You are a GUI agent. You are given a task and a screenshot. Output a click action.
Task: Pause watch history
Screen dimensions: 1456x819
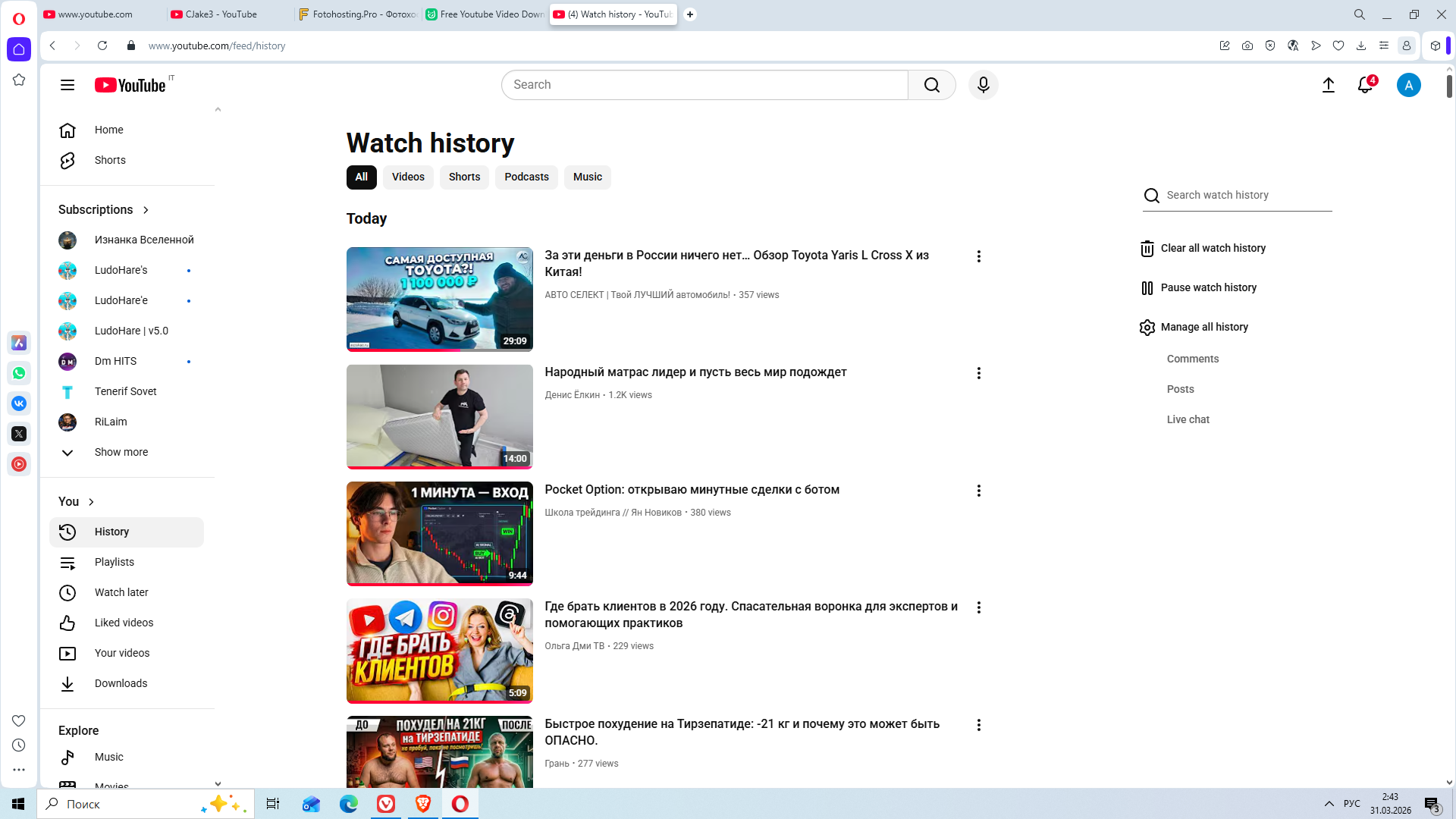pos(1208,287)
